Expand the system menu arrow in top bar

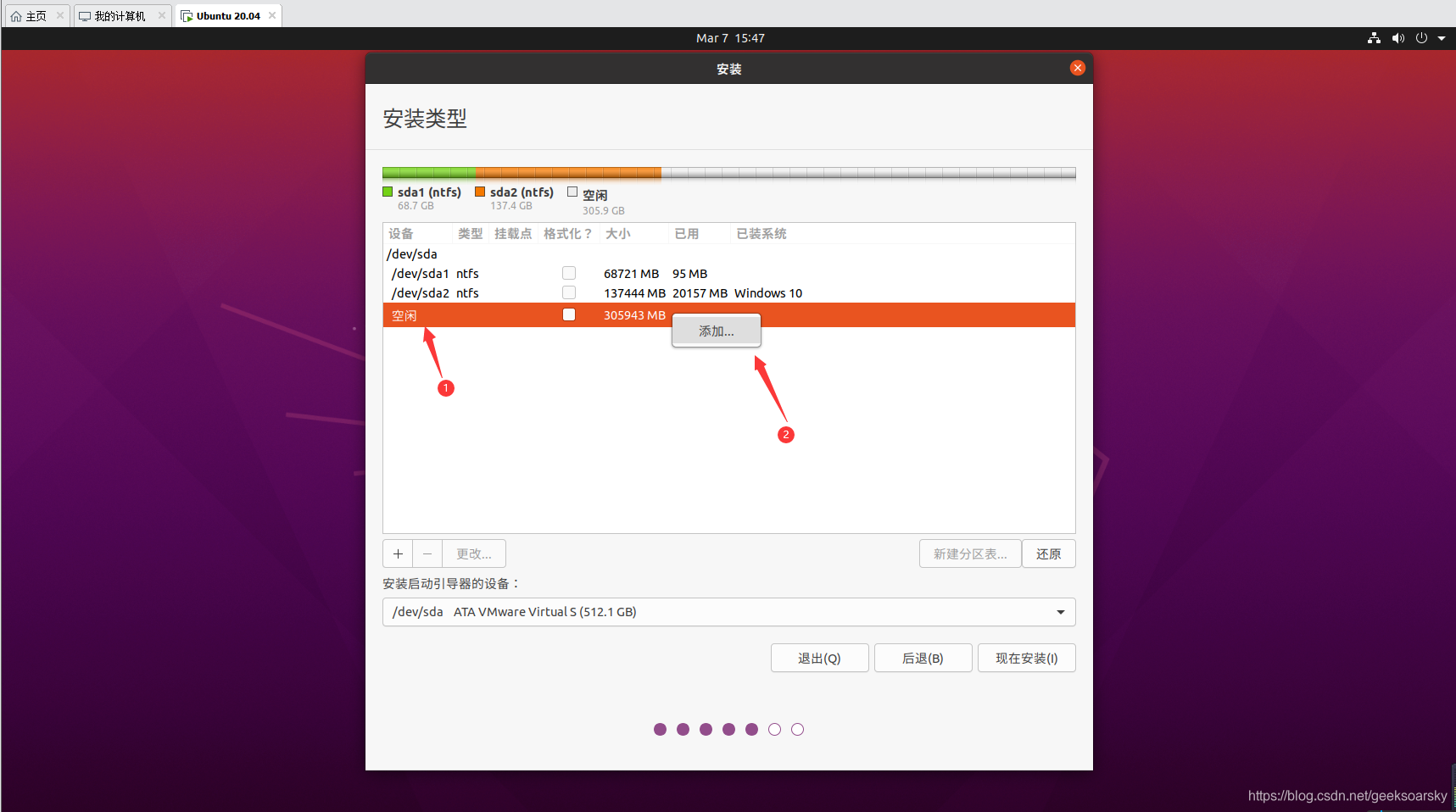[x=1442, y=38]
